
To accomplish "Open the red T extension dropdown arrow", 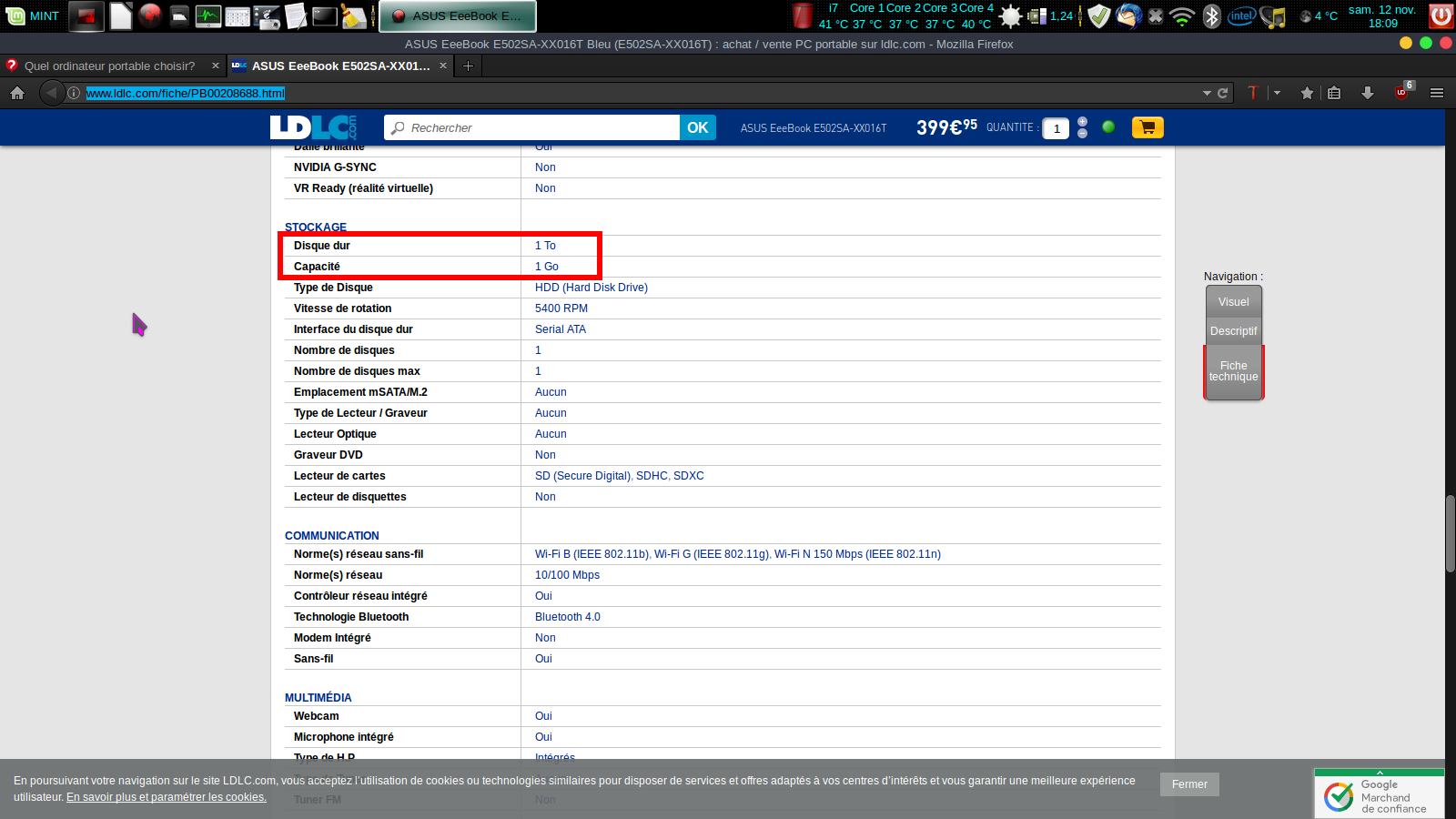I will [1277, 93].
